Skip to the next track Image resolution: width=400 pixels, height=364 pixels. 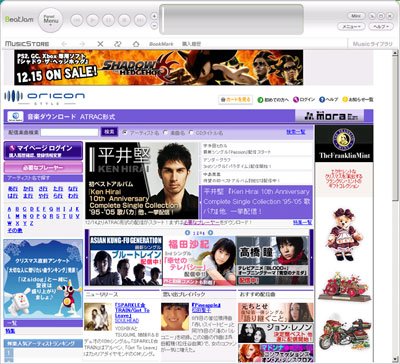pos(140,20)
